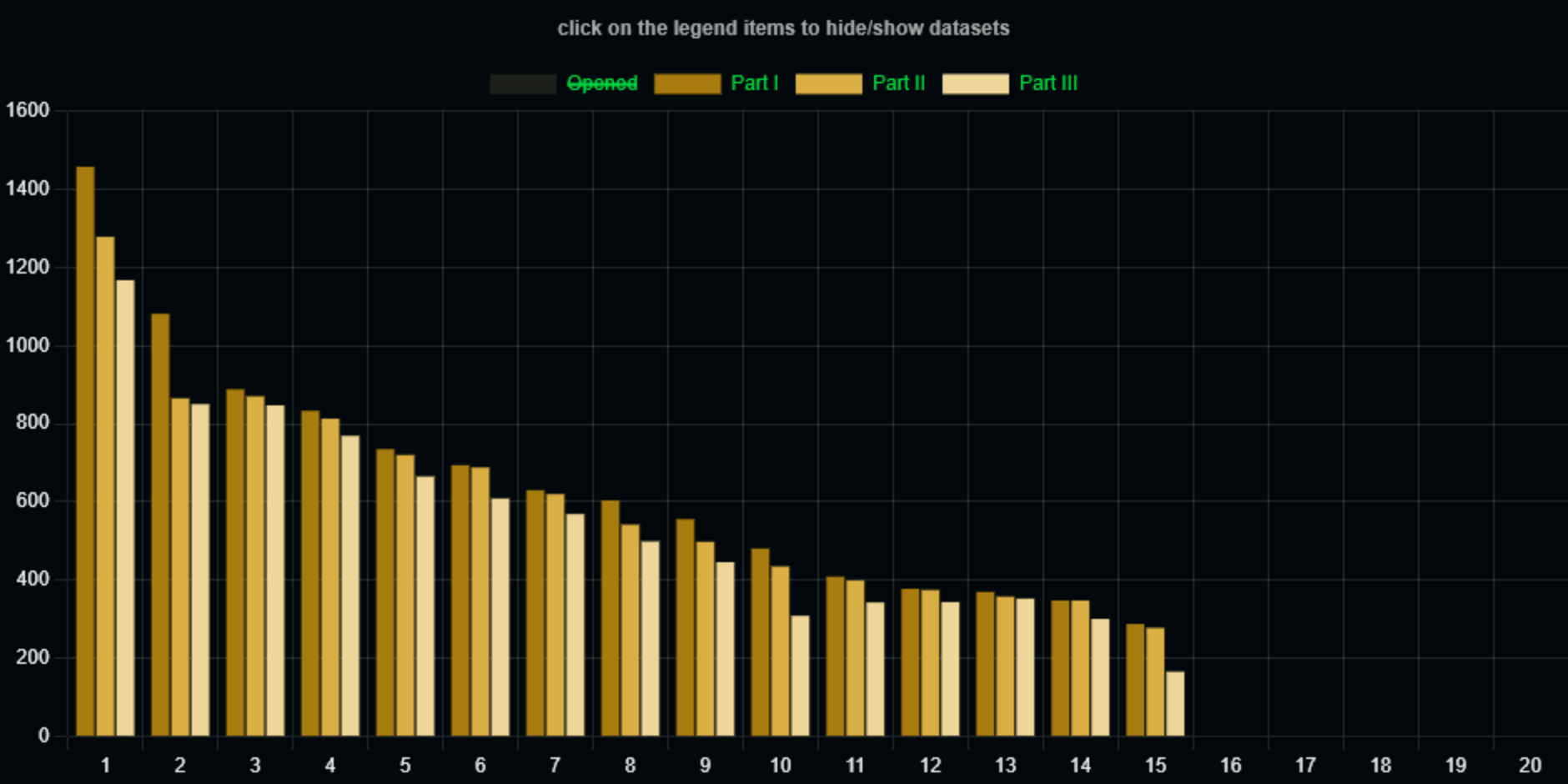The width and height of the screenshot is (1568, 784).
Task: Click the Part I bar for day 2
Action: pos(160,525)
